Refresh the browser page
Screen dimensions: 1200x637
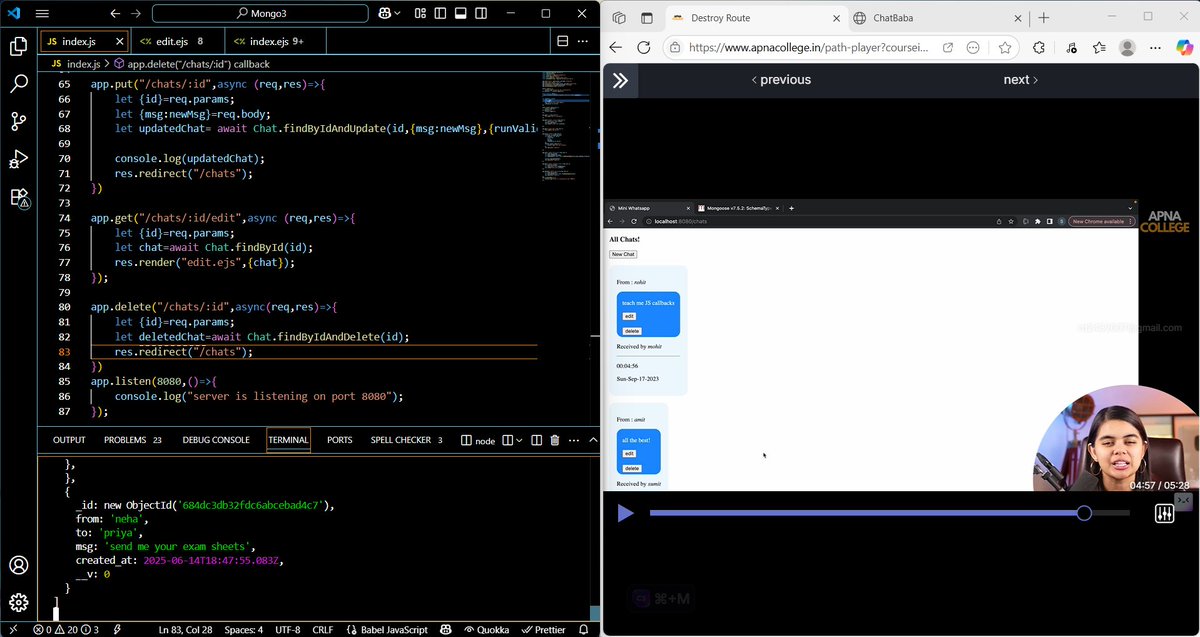pos(644,47)
